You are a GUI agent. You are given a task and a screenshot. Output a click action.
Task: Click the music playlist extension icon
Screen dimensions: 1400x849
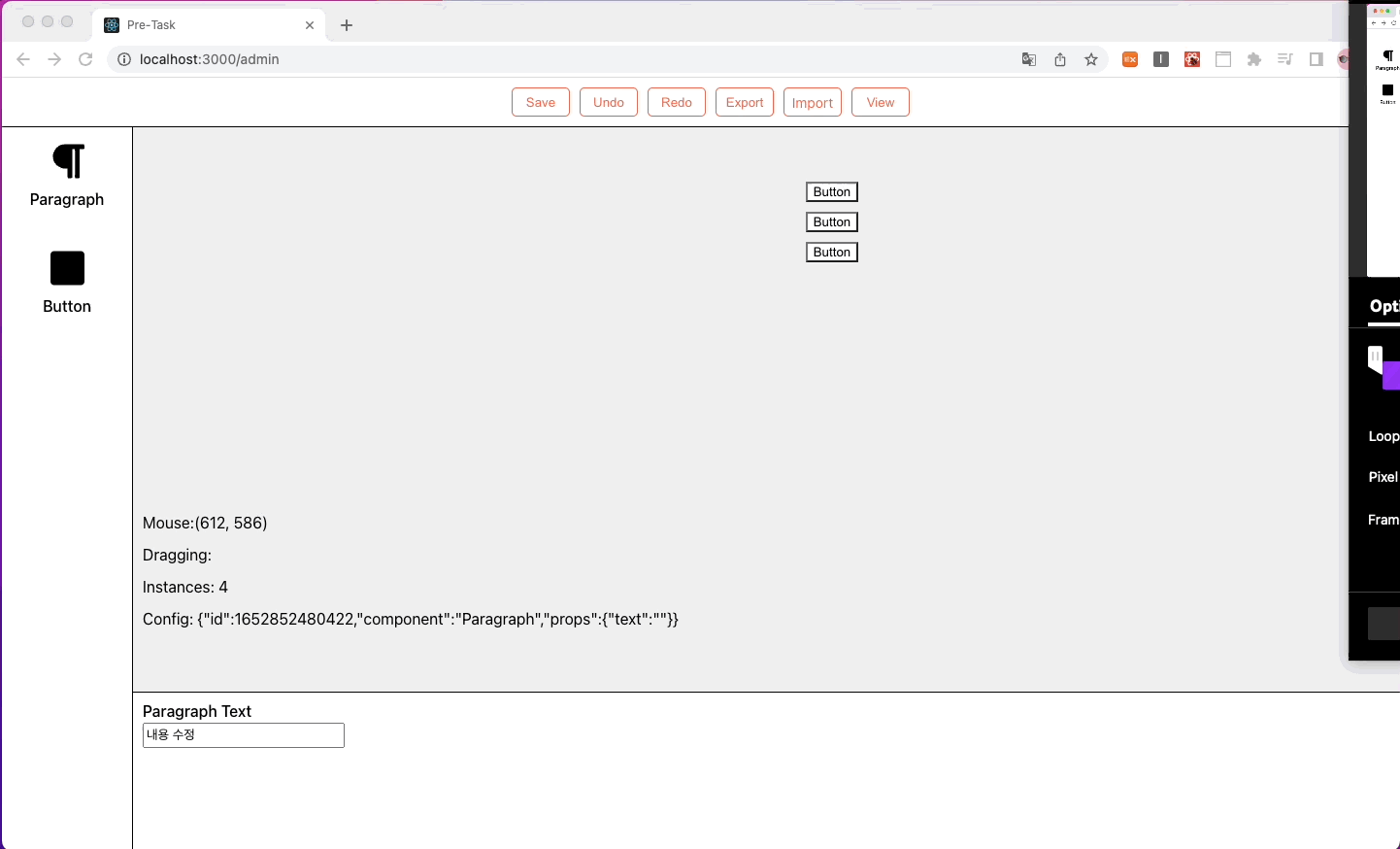(x=1285, y=59)
